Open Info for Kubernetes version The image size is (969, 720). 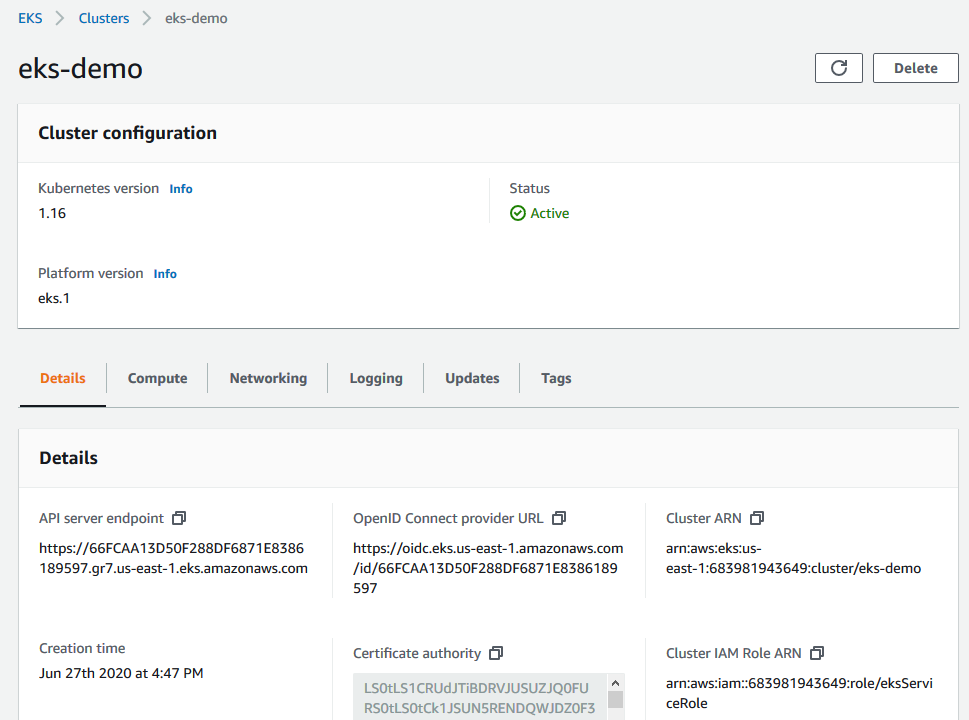click(x=181, y=189)
